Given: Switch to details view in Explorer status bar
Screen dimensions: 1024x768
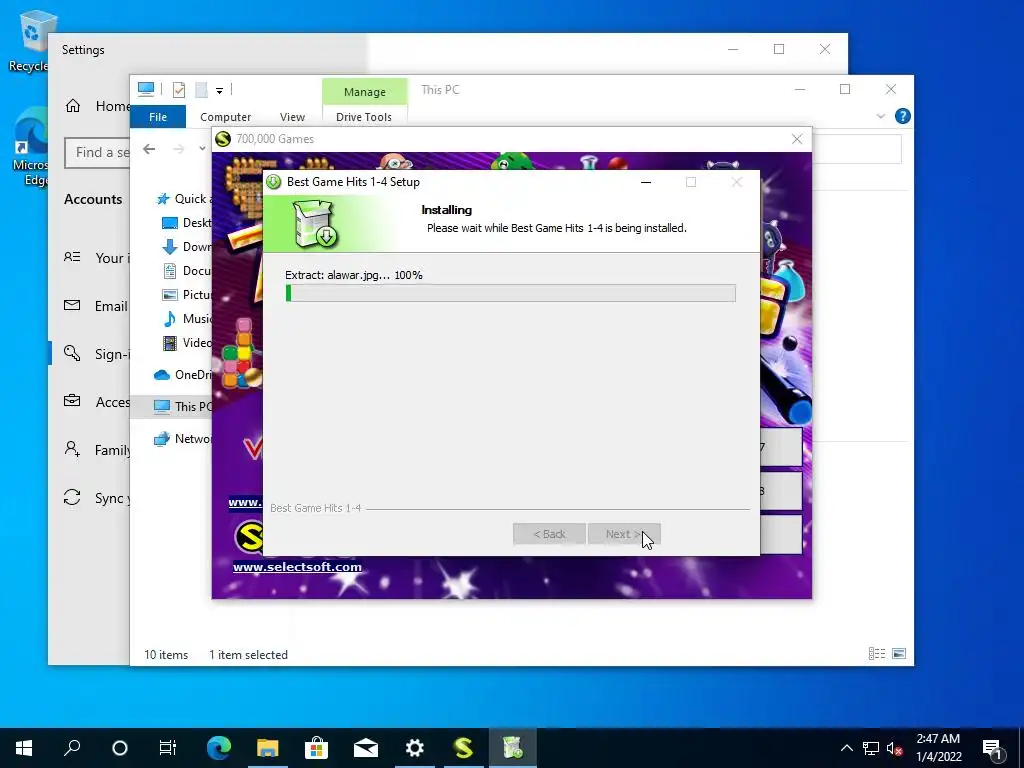Looking at the screenshot, I should [x=877, y=653].
